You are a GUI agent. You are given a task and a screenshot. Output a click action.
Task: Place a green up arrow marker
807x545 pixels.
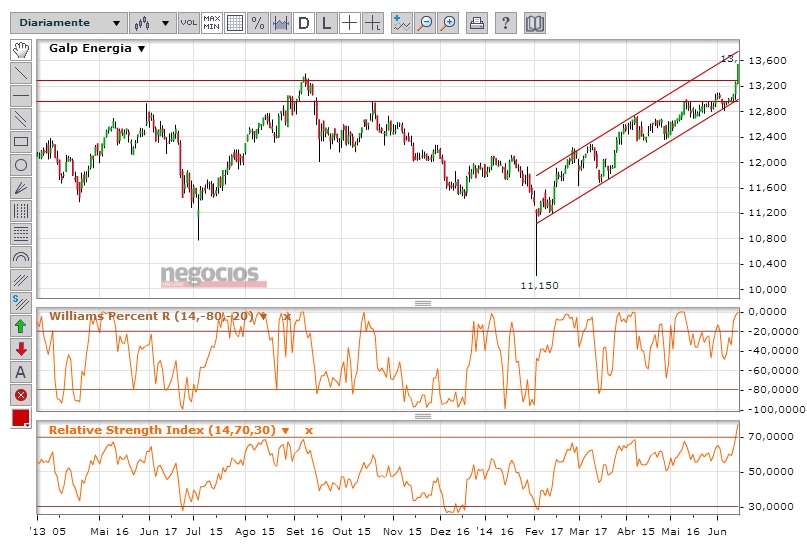(x=21, y=326)
